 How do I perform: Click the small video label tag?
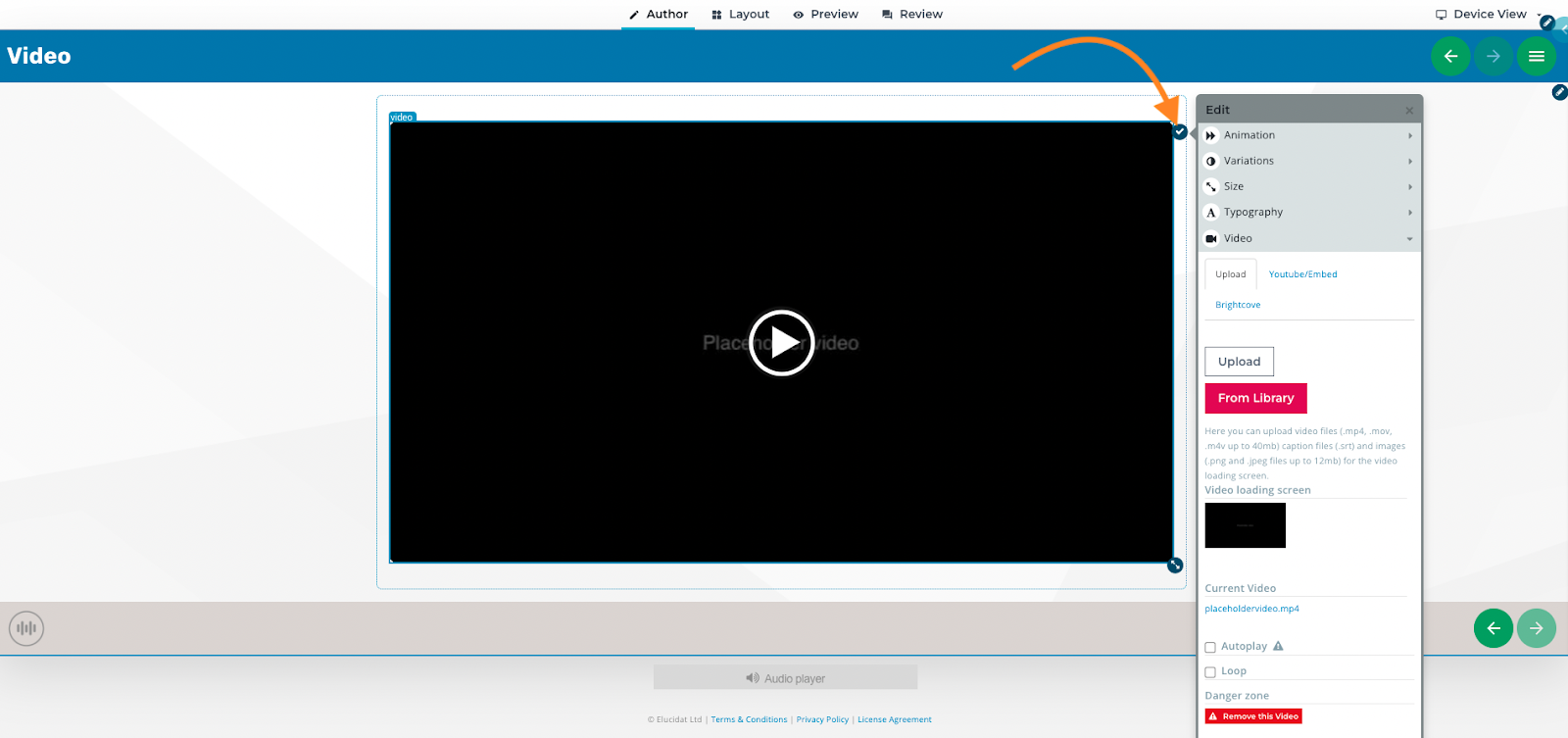(x=402, y=117)
